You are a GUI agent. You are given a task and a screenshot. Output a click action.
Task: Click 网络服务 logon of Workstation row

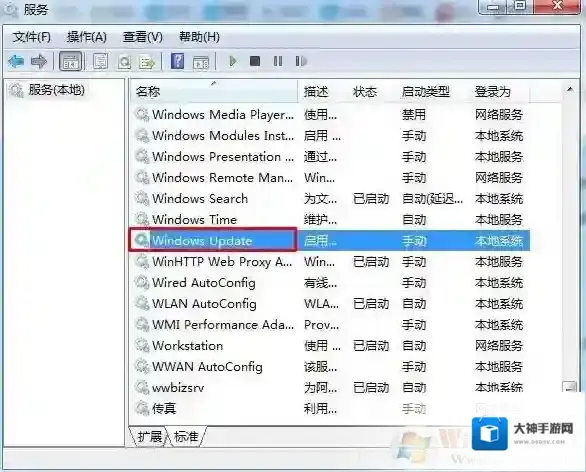coord(499,345)
